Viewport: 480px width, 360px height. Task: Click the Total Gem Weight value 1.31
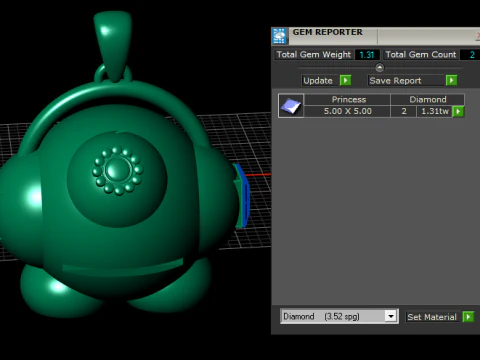[x=367, y=55]
